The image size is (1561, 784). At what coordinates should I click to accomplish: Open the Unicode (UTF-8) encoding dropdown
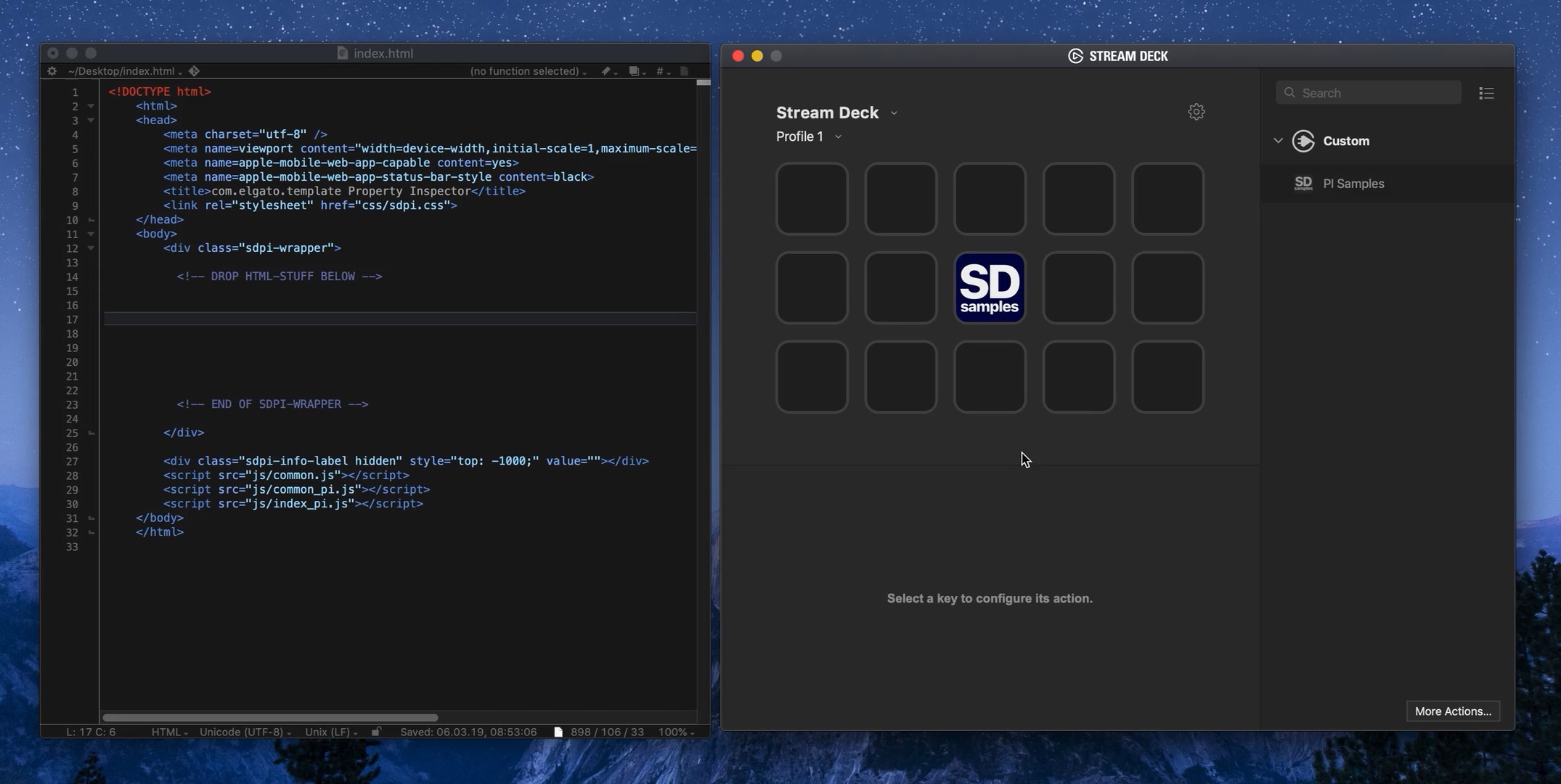(245, 732)
